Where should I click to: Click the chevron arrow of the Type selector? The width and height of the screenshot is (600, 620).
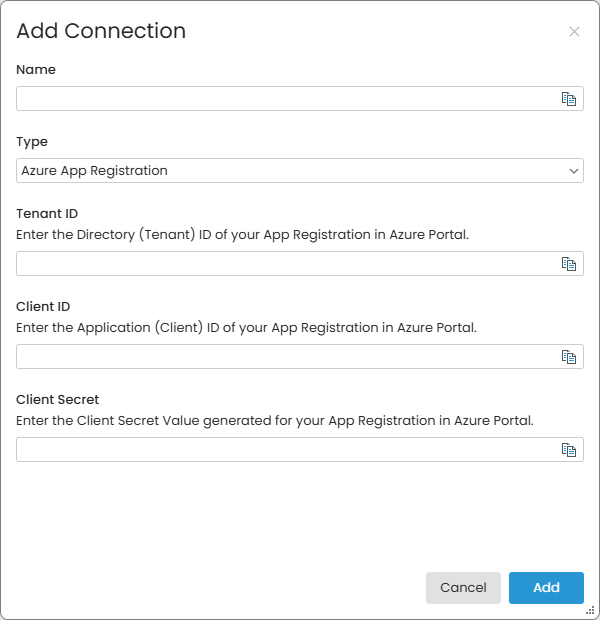[x=574, y=171]
